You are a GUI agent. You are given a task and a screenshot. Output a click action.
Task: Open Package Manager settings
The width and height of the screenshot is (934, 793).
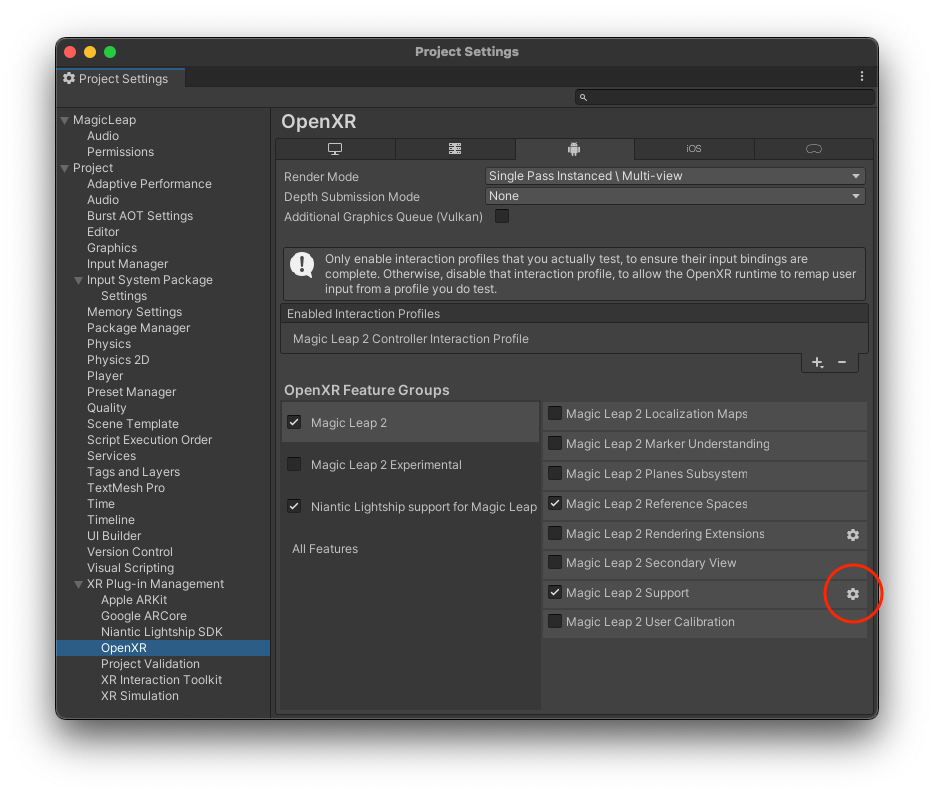139,328
